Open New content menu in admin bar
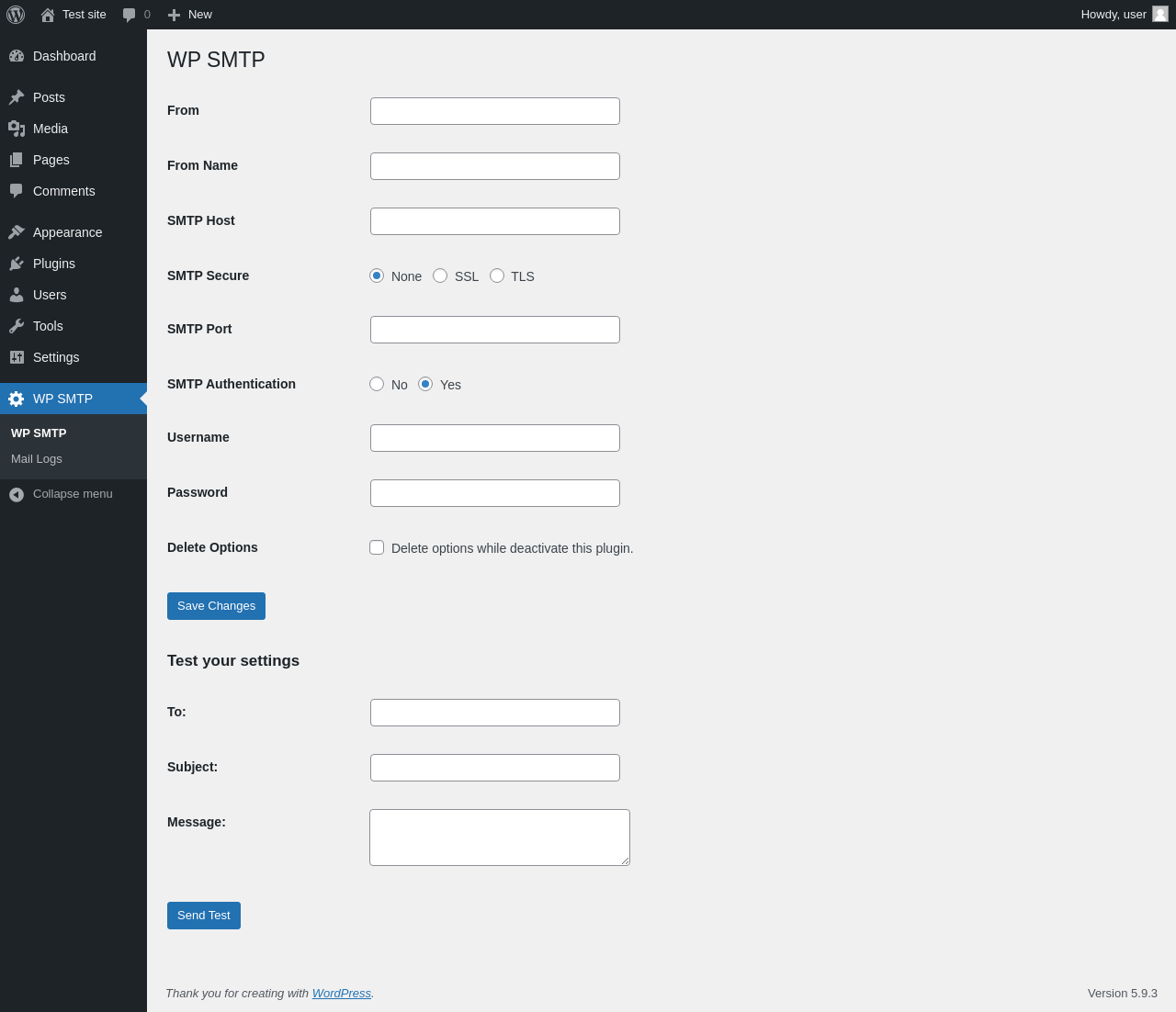 tap(190, 15)
